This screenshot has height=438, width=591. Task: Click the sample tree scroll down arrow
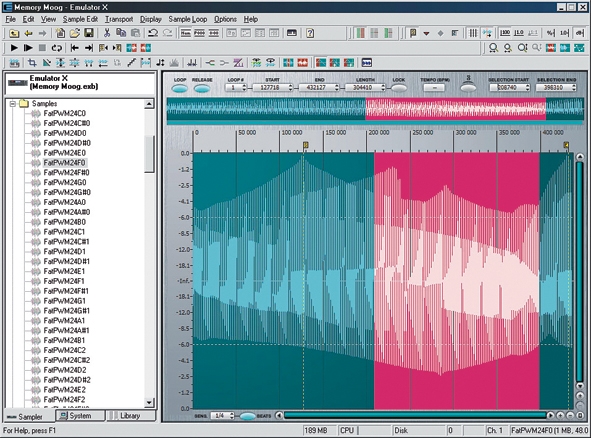click(x=149, y=403)
